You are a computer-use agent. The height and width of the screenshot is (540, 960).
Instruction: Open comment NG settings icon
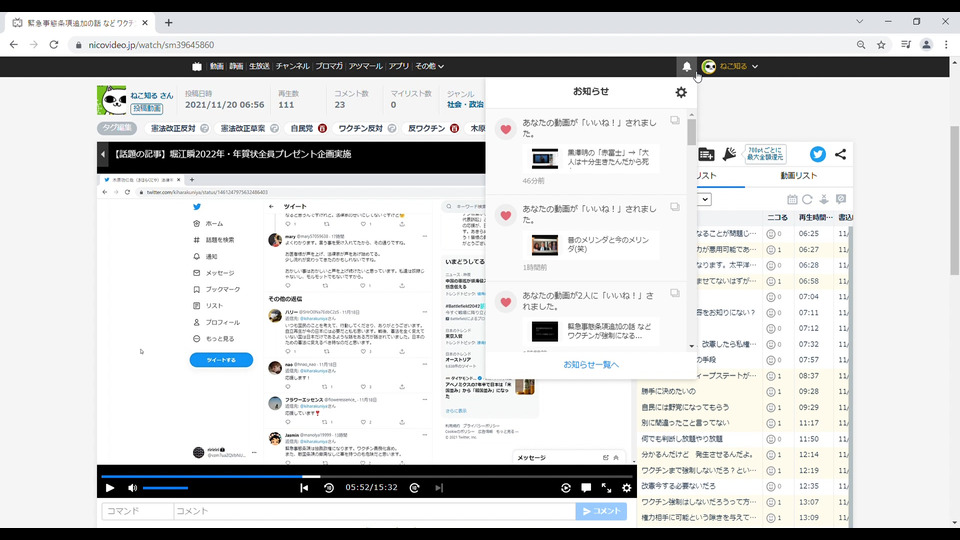pos(841,200)
